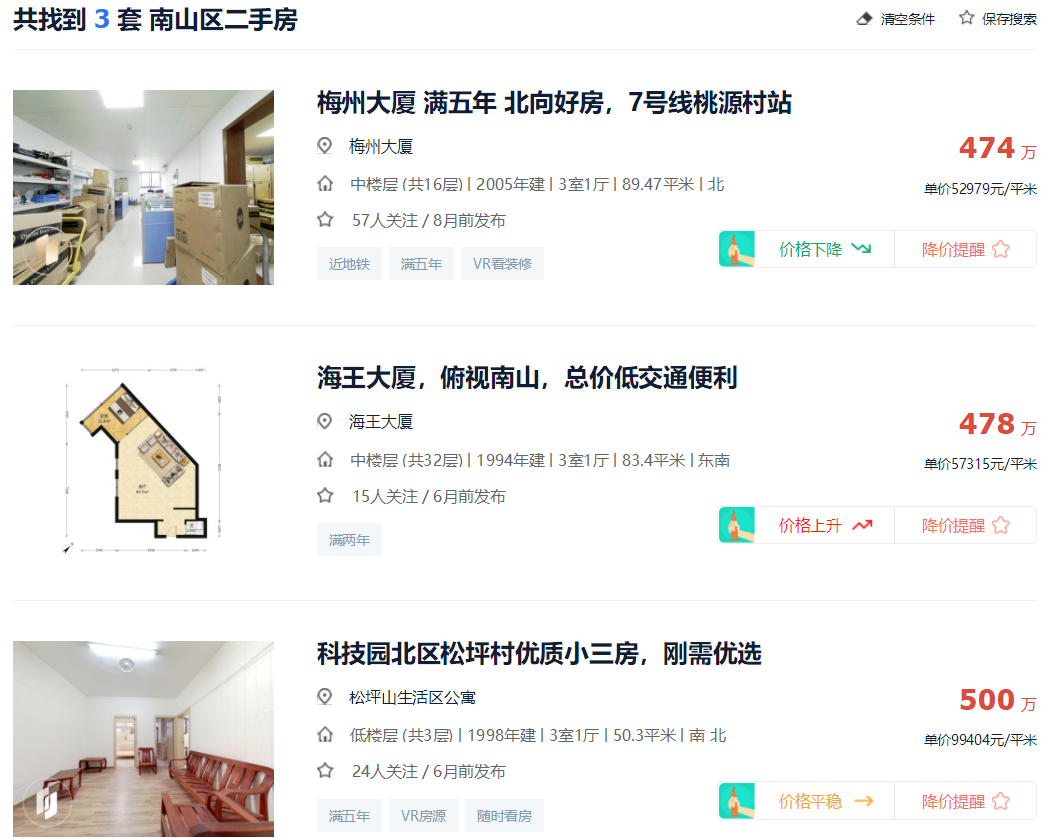The width and height of the screenshot is (1063, 838).
Task: Open the VR view icon on 梅州大厦 photo
Action: coord(49,250)
